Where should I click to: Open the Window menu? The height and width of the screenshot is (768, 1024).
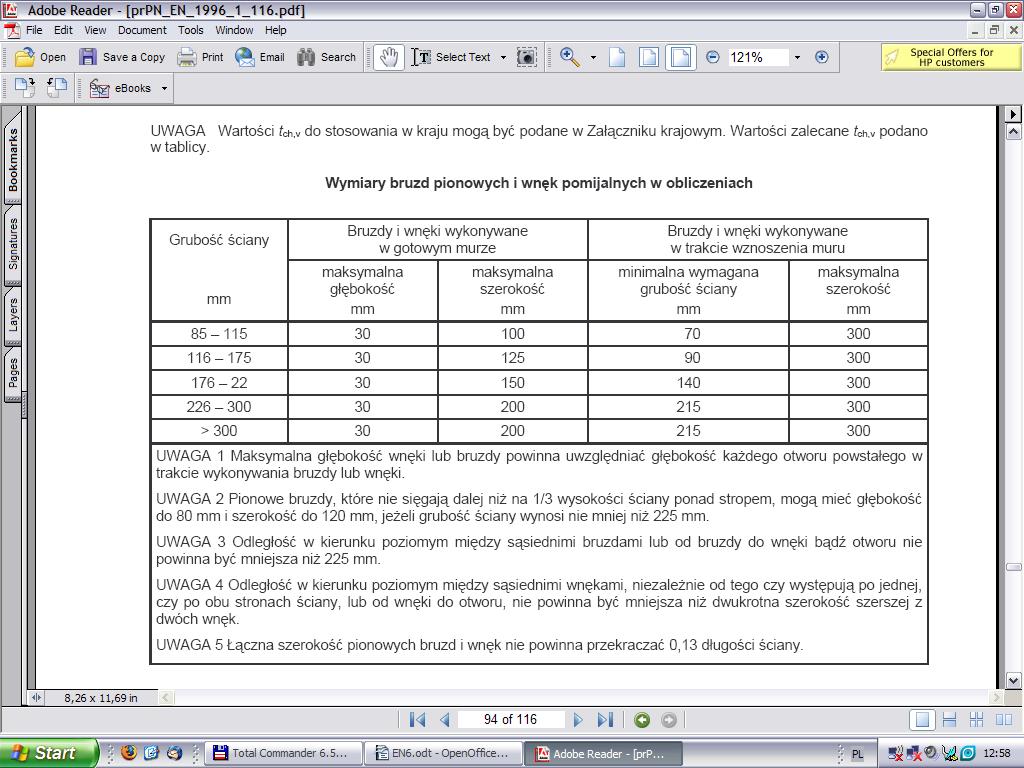coord(234,30)
